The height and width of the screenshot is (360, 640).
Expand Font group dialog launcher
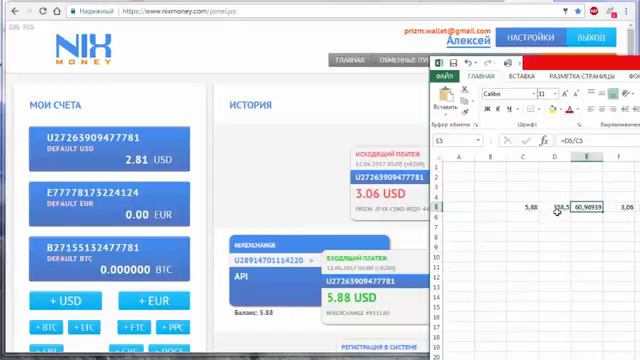pos(579,125)
